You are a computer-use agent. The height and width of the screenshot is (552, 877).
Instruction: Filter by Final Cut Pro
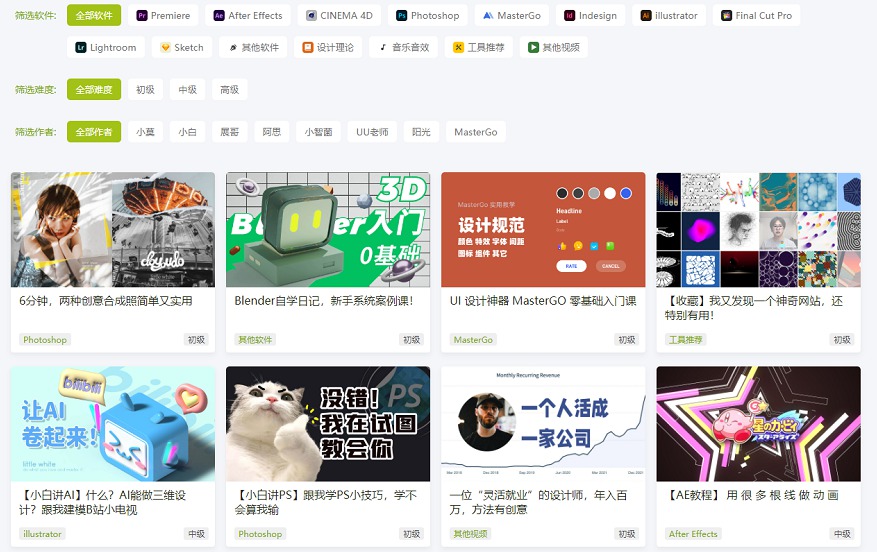(x=756, y=16)
